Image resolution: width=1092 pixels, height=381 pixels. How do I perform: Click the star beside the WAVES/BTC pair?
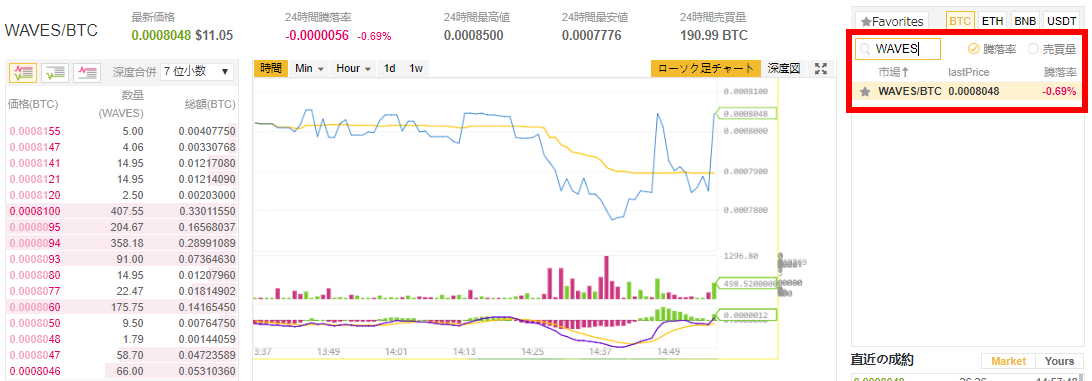(865, 91)
